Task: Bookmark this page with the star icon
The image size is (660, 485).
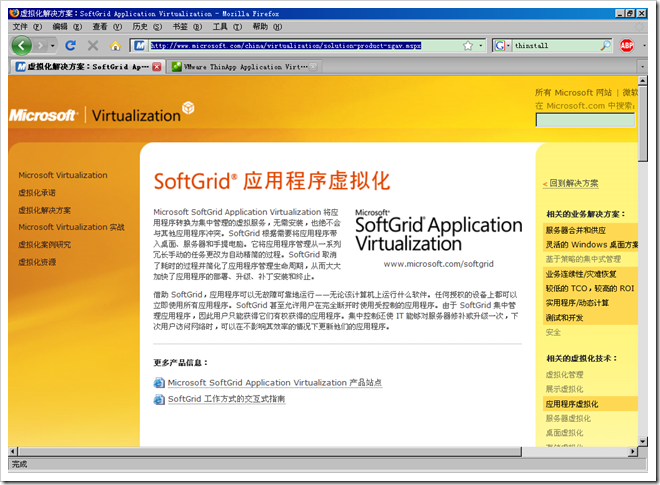Action: [x=468, y=45]
